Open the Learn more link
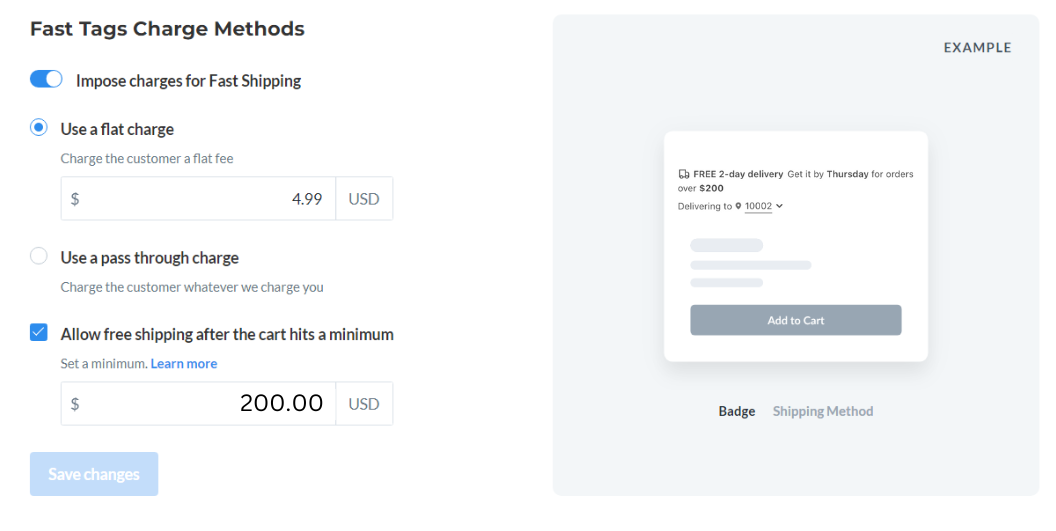 pyautogui.click(x=184, y=364)
